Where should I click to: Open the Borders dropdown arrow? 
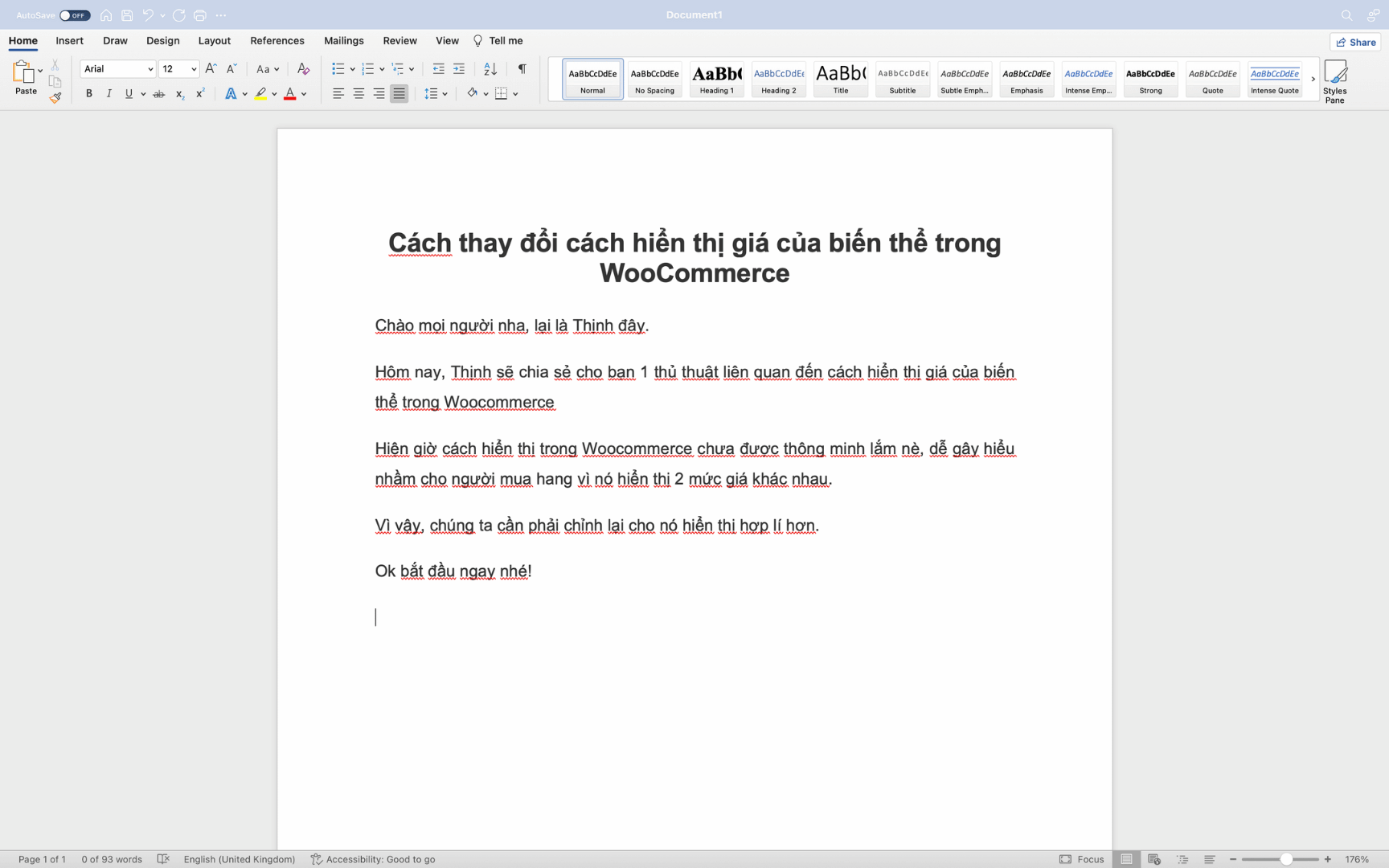[x=515, y=94]
